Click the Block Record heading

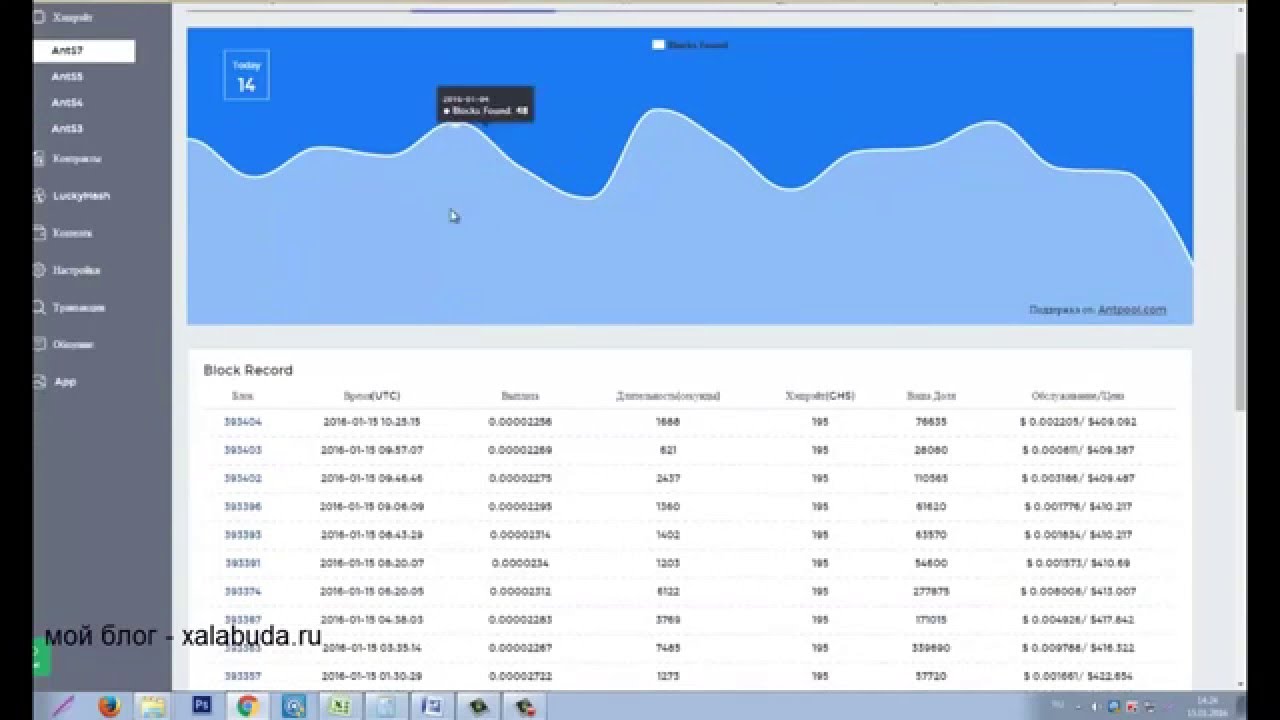248,370
